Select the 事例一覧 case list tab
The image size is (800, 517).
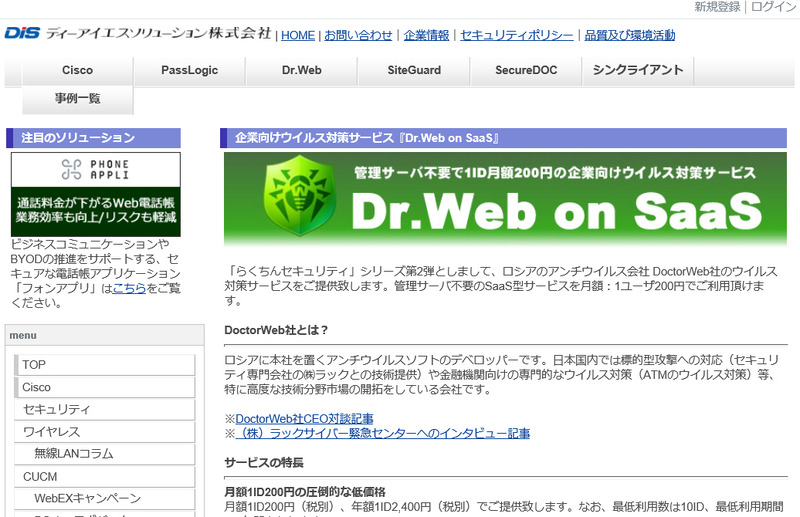77,99
